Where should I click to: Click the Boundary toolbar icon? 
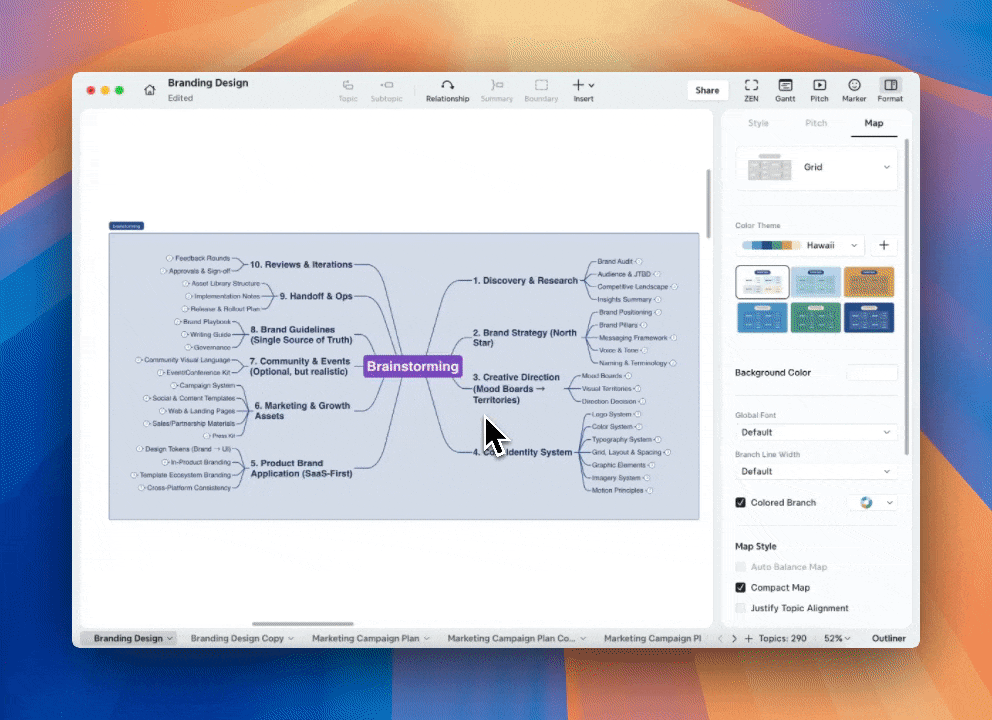[x=541, y=90]
